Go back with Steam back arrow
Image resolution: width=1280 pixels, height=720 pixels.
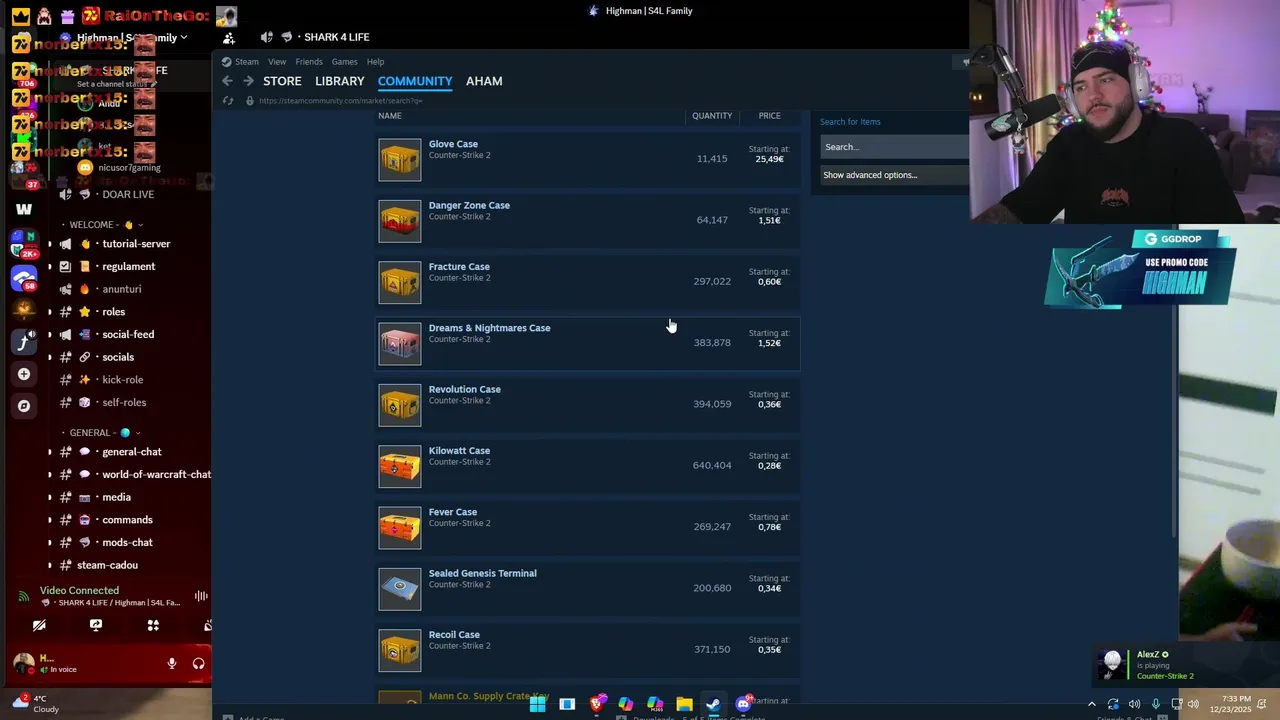tap(227, 81)
